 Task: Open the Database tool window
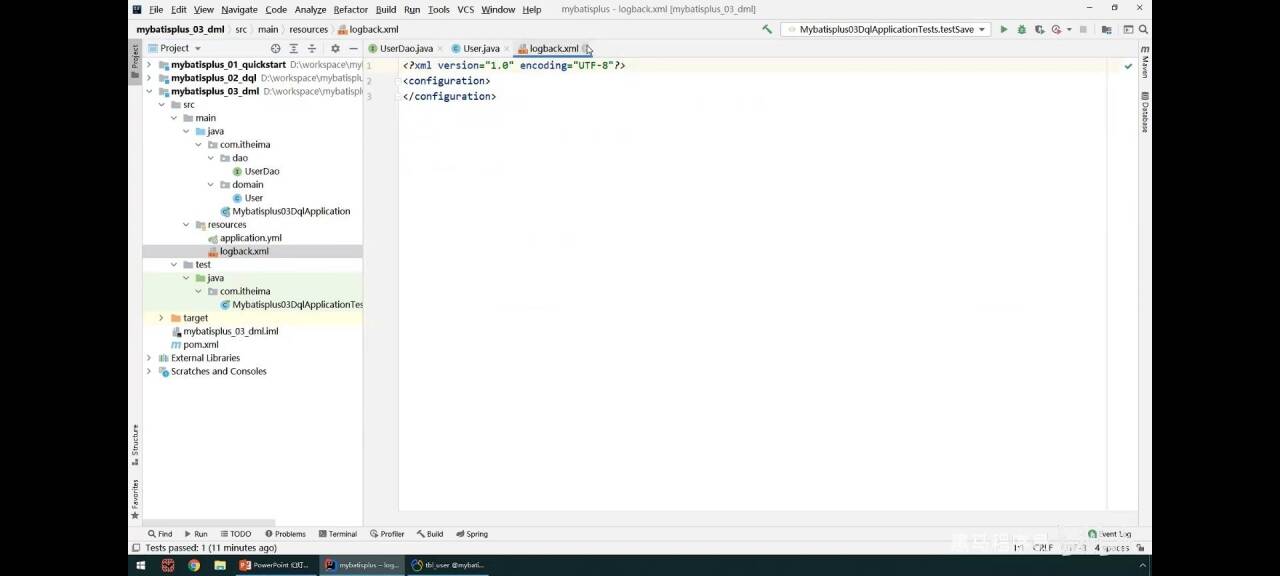pos(1145,112)
